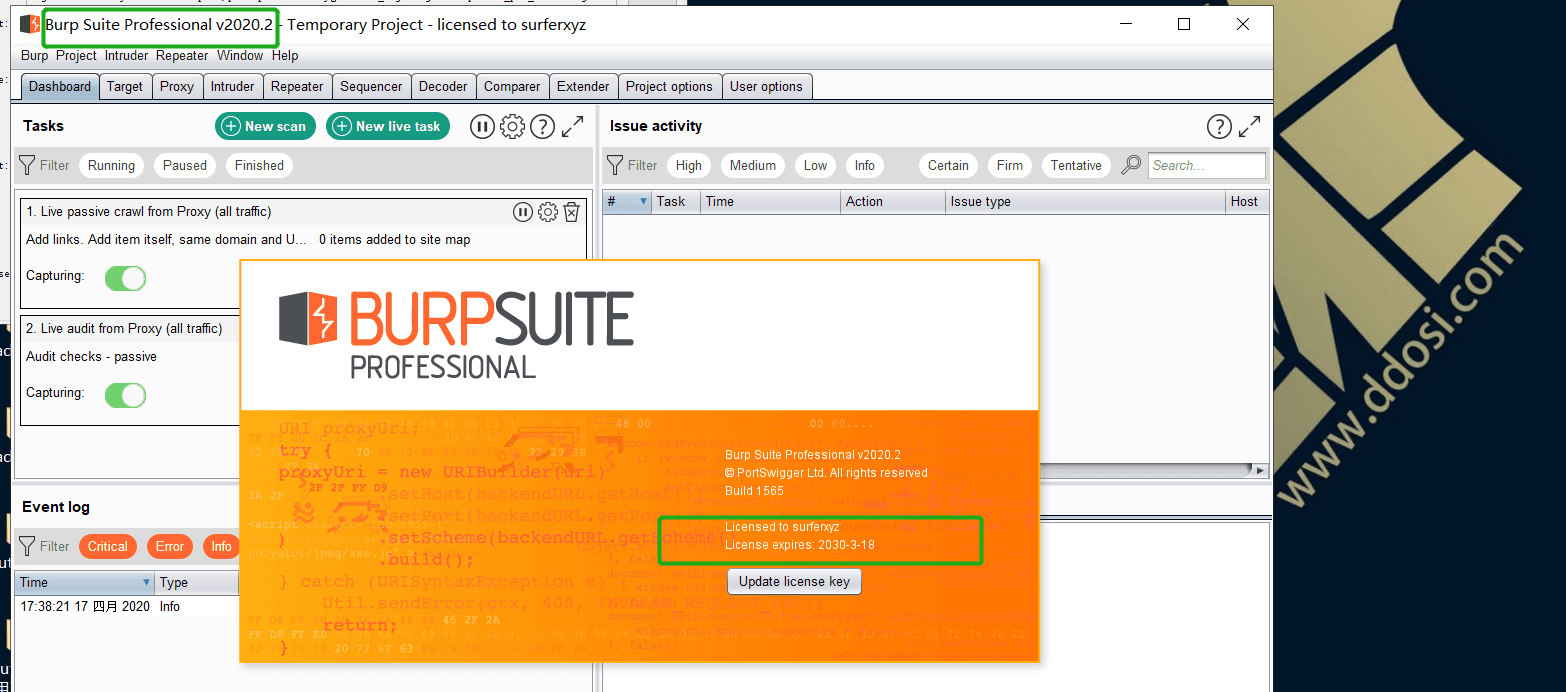Switch to the Dashboard tab
Viewport: 1566px width, 692px height.
(60, 87)
